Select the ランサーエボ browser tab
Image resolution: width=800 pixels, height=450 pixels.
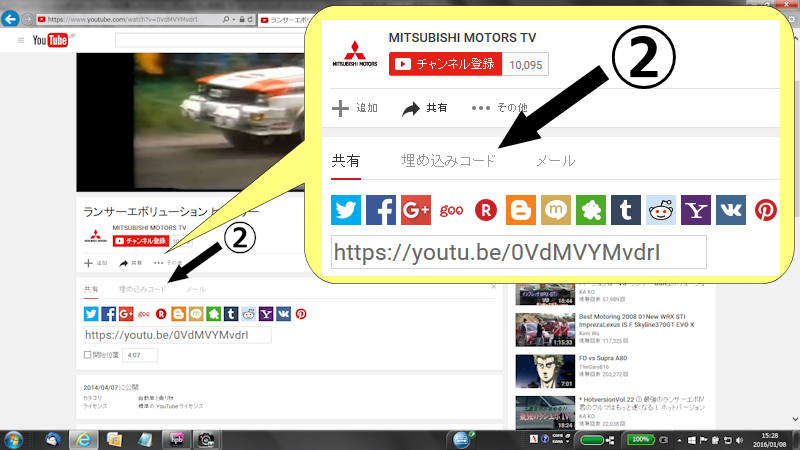[x=284, y=20]
